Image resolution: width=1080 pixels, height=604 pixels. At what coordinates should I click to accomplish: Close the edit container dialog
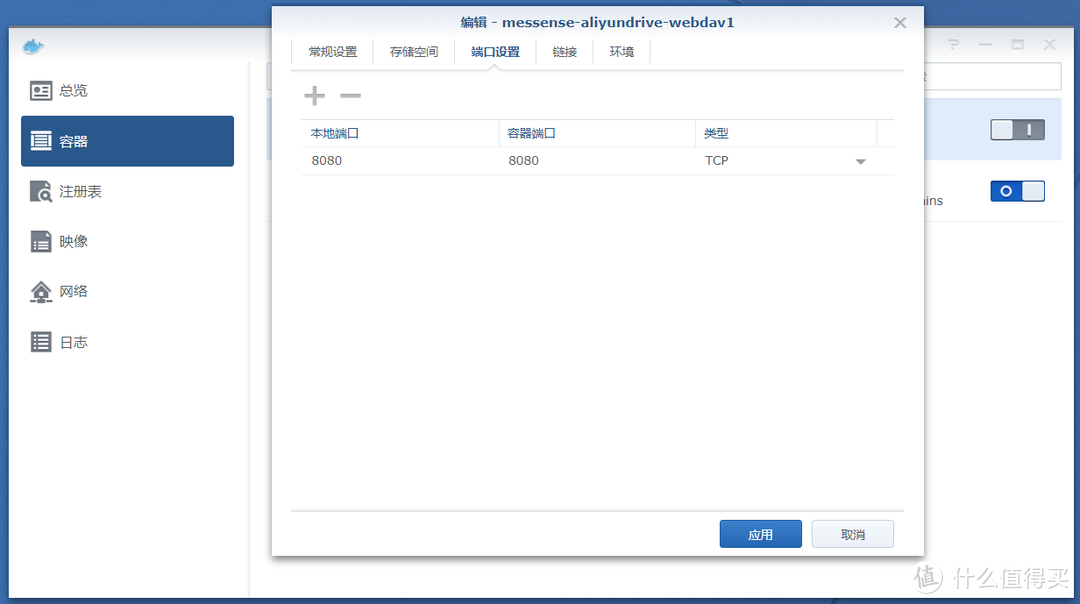(900, 23)
